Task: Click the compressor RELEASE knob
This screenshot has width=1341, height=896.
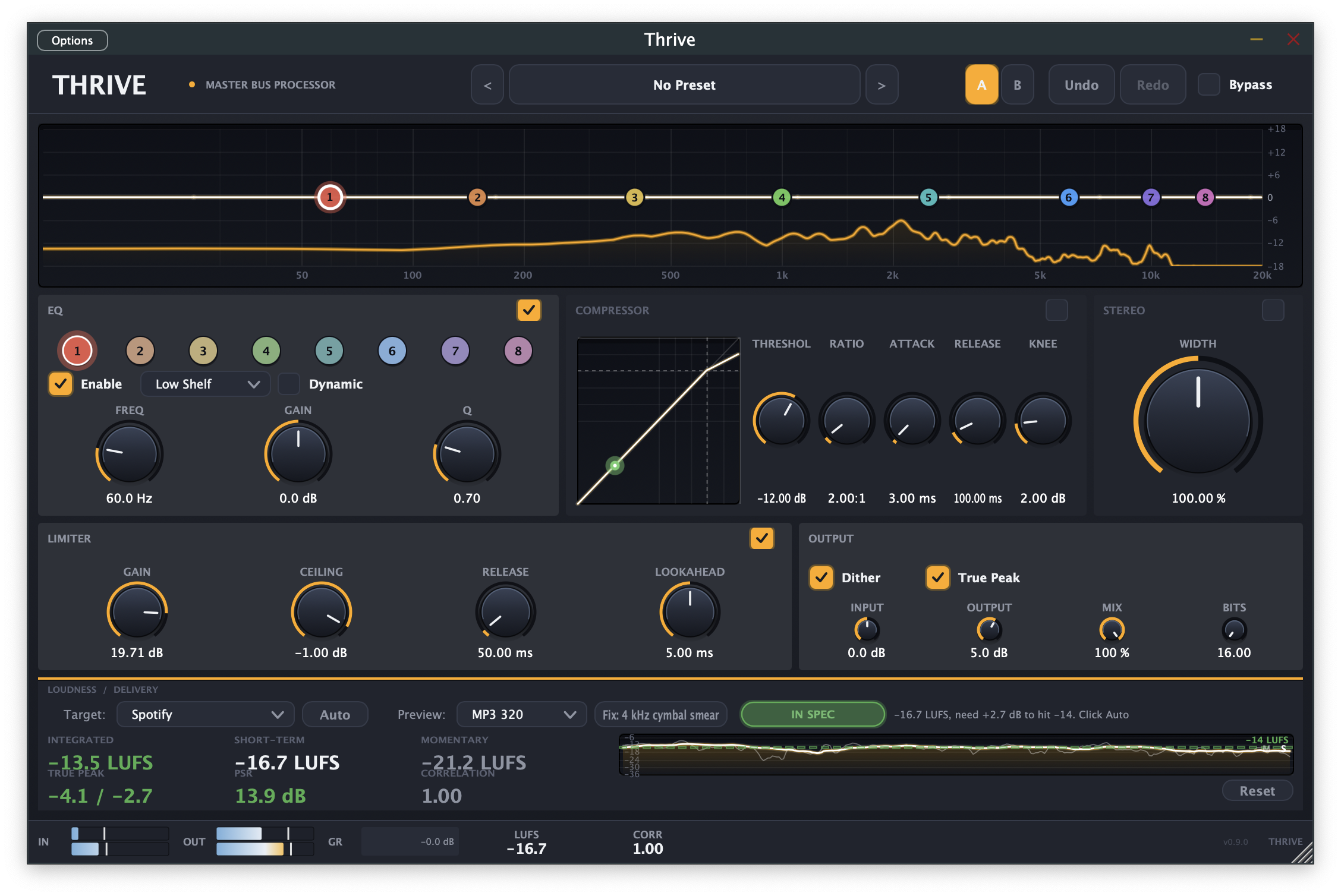Action: click(x=978, y=421)
